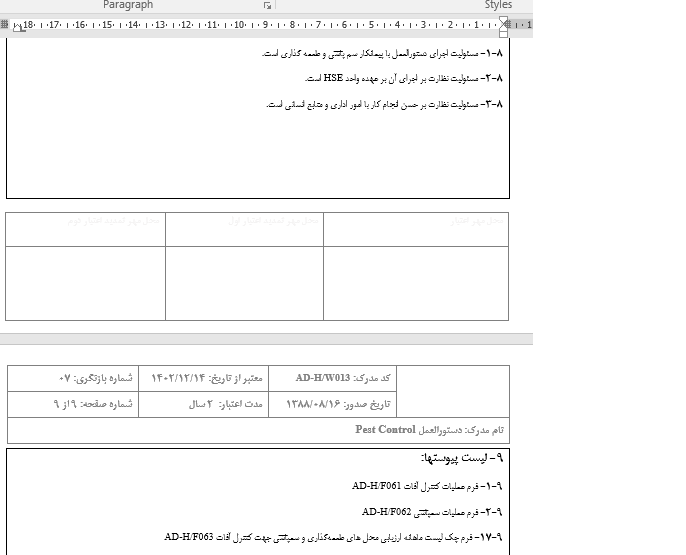
Task: Click the page number cell ۹ از ۹
Action: tap(73, 405)
